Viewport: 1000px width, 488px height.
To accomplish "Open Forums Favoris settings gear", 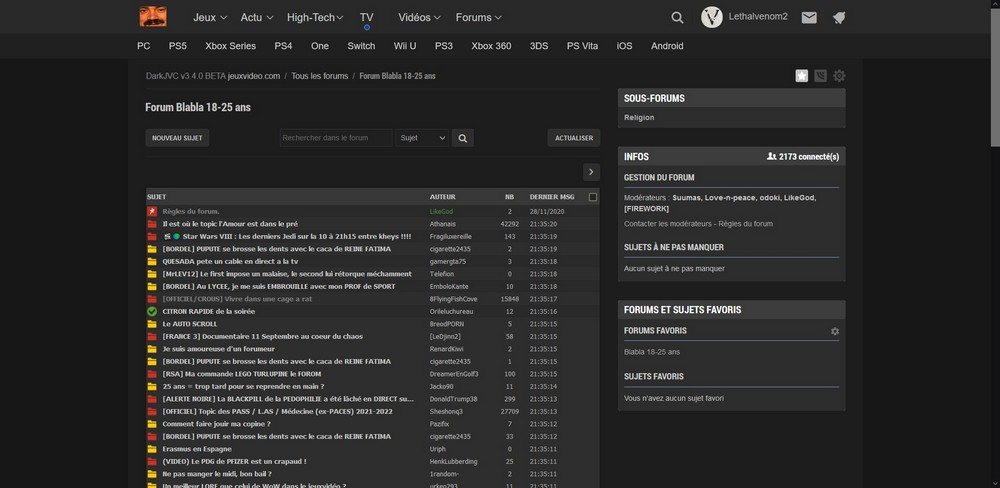I will pyautogui.click(x=835, y=331).
